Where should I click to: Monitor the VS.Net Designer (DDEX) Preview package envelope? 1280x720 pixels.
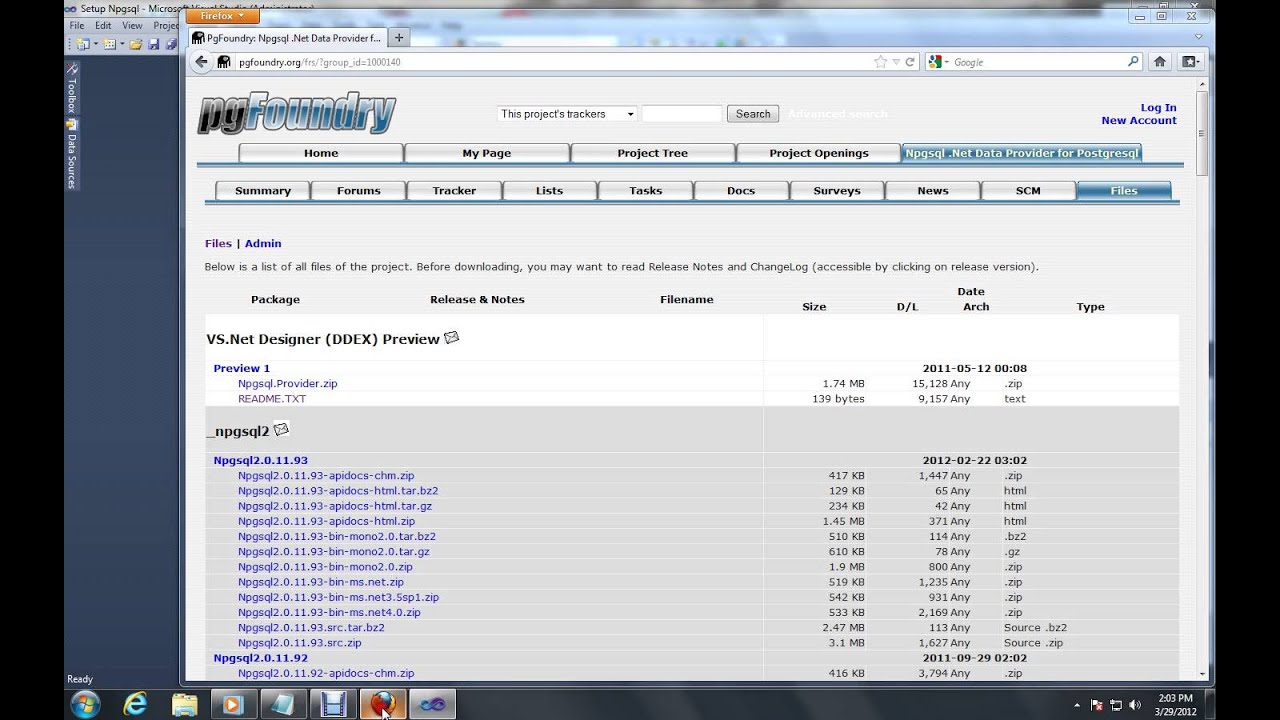451,338
